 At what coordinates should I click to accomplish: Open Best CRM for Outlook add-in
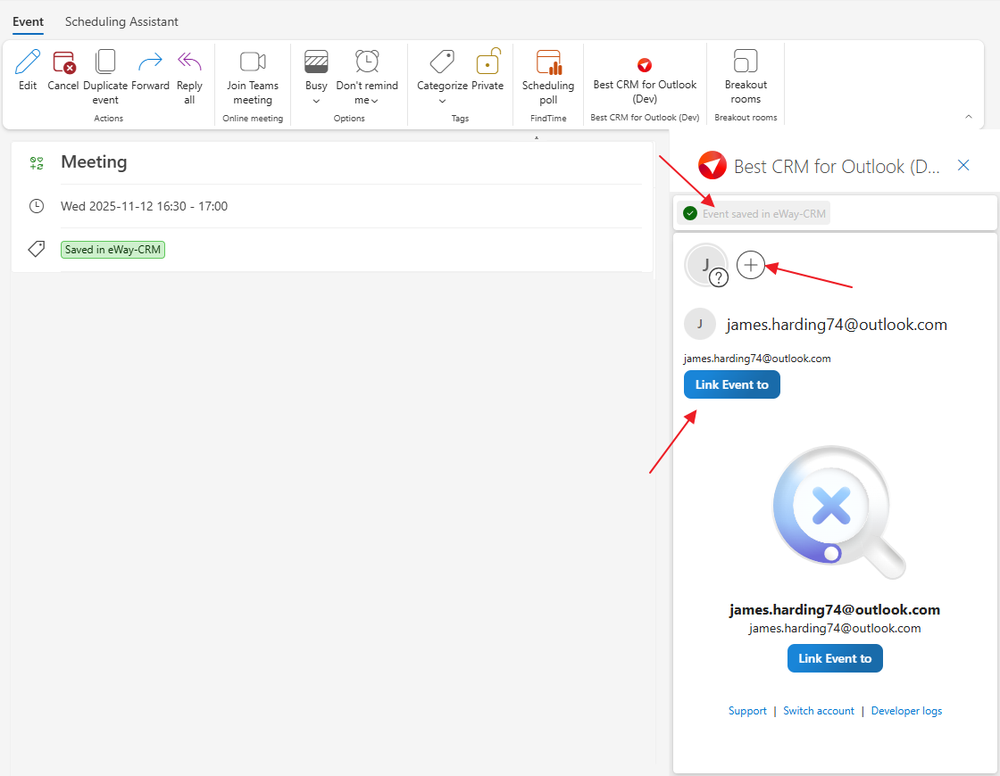tap(645, 65)
